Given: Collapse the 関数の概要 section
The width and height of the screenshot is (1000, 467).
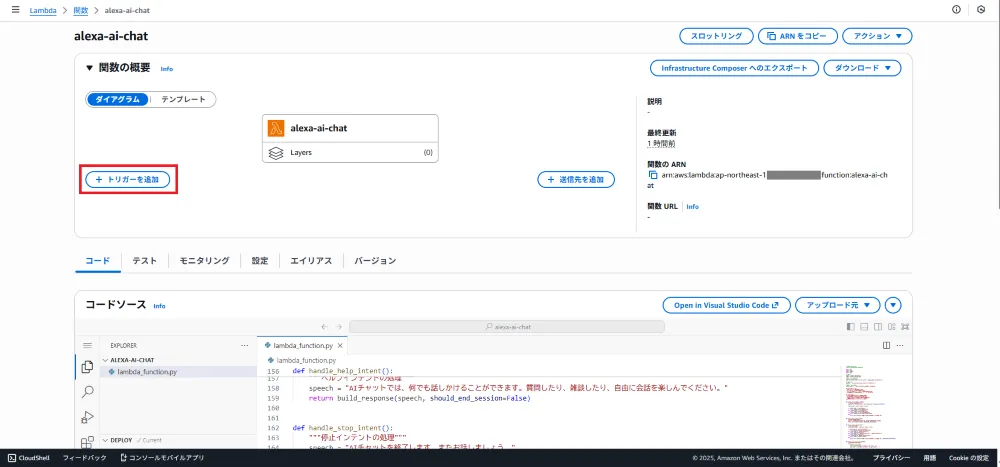Looking at the screenshot, I should 89,68.
